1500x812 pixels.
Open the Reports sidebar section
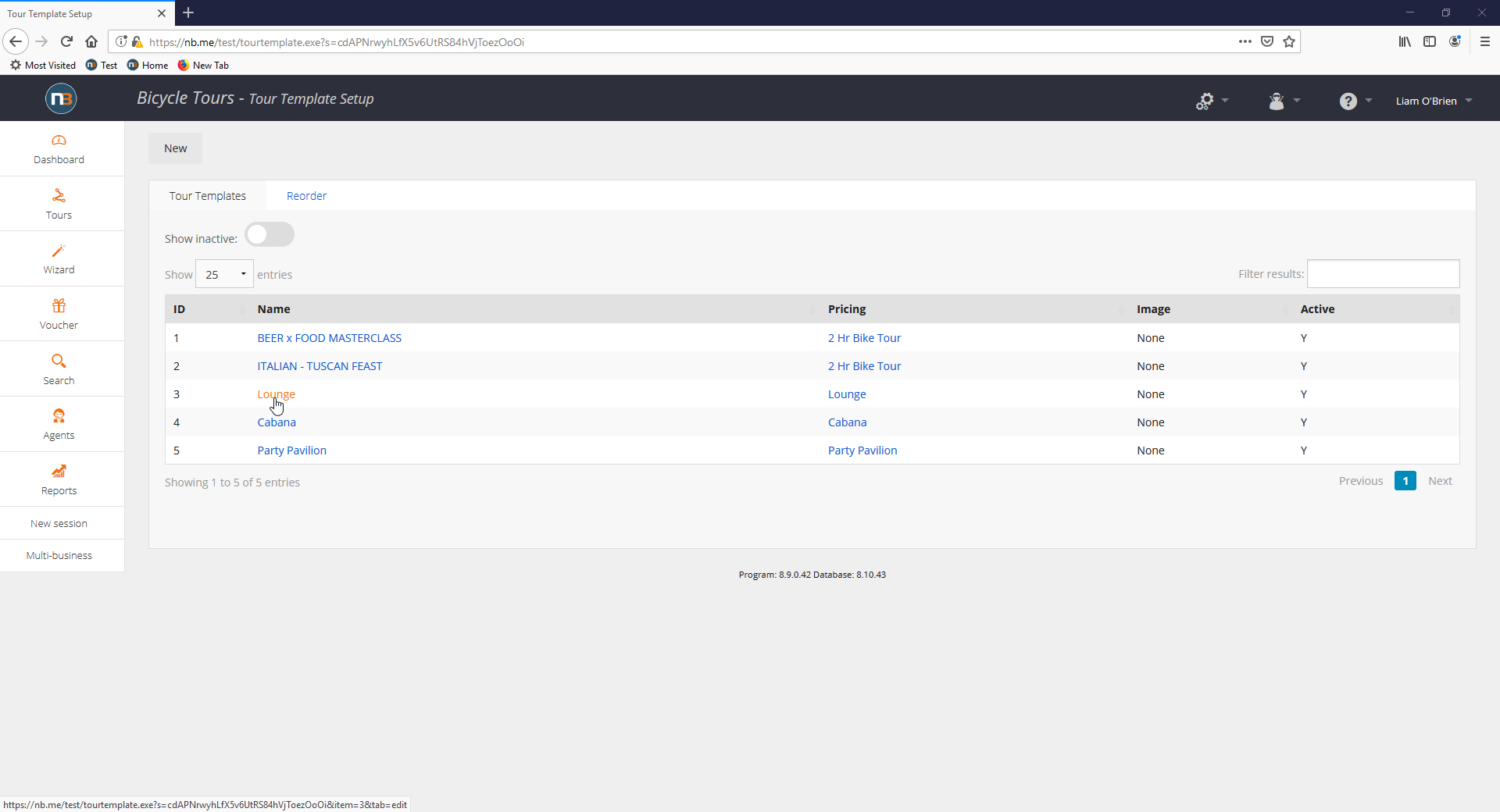coord(59,480)
